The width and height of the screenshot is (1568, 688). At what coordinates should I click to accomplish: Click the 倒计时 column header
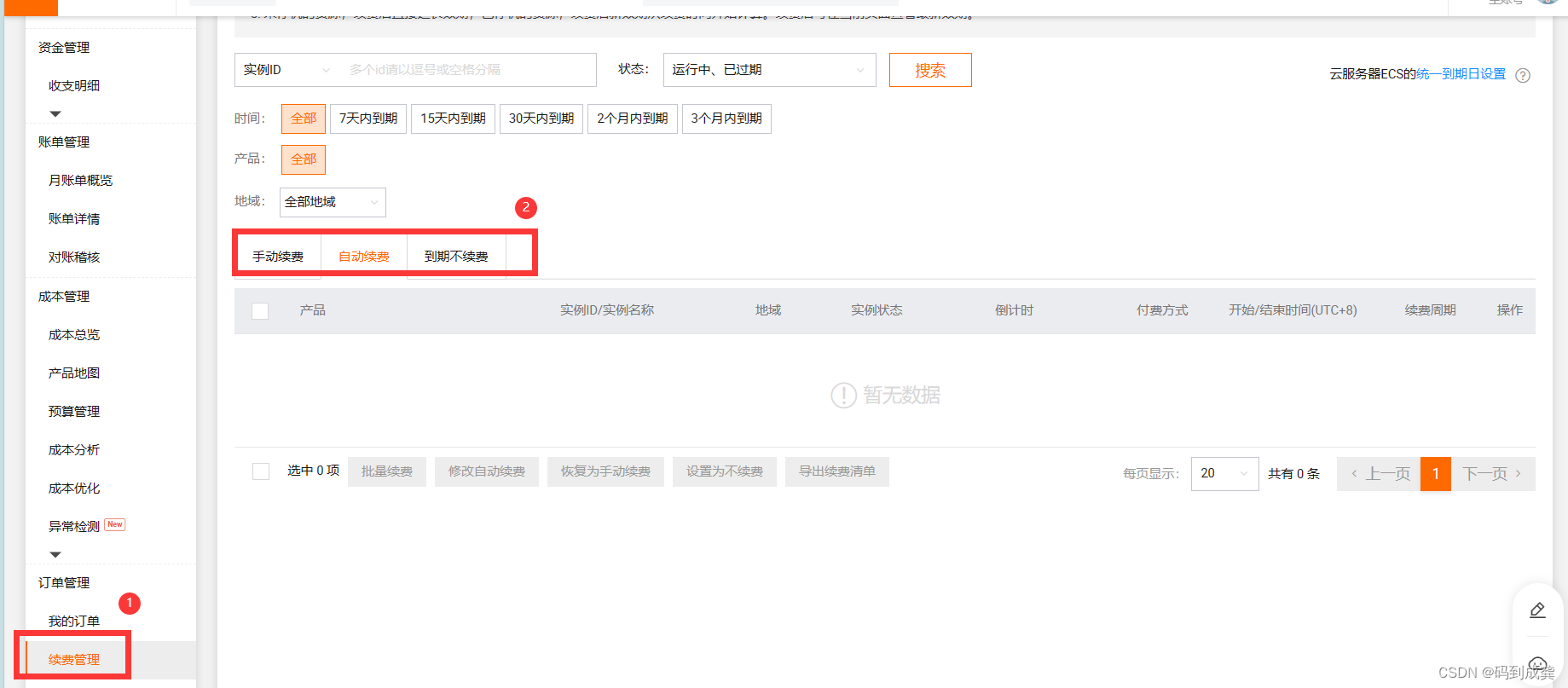tap(1014, 310)
